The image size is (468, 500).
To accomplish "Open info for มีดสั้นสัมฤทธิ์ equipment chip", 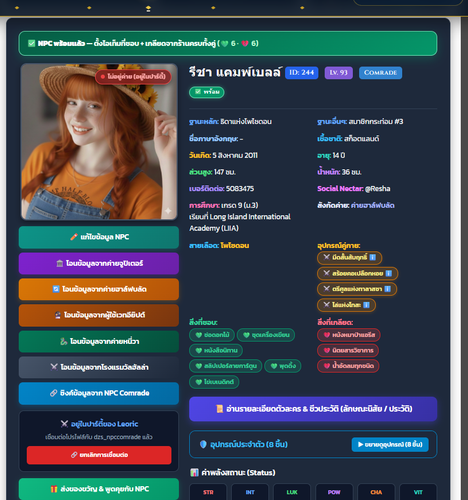I will pos(373,257).
